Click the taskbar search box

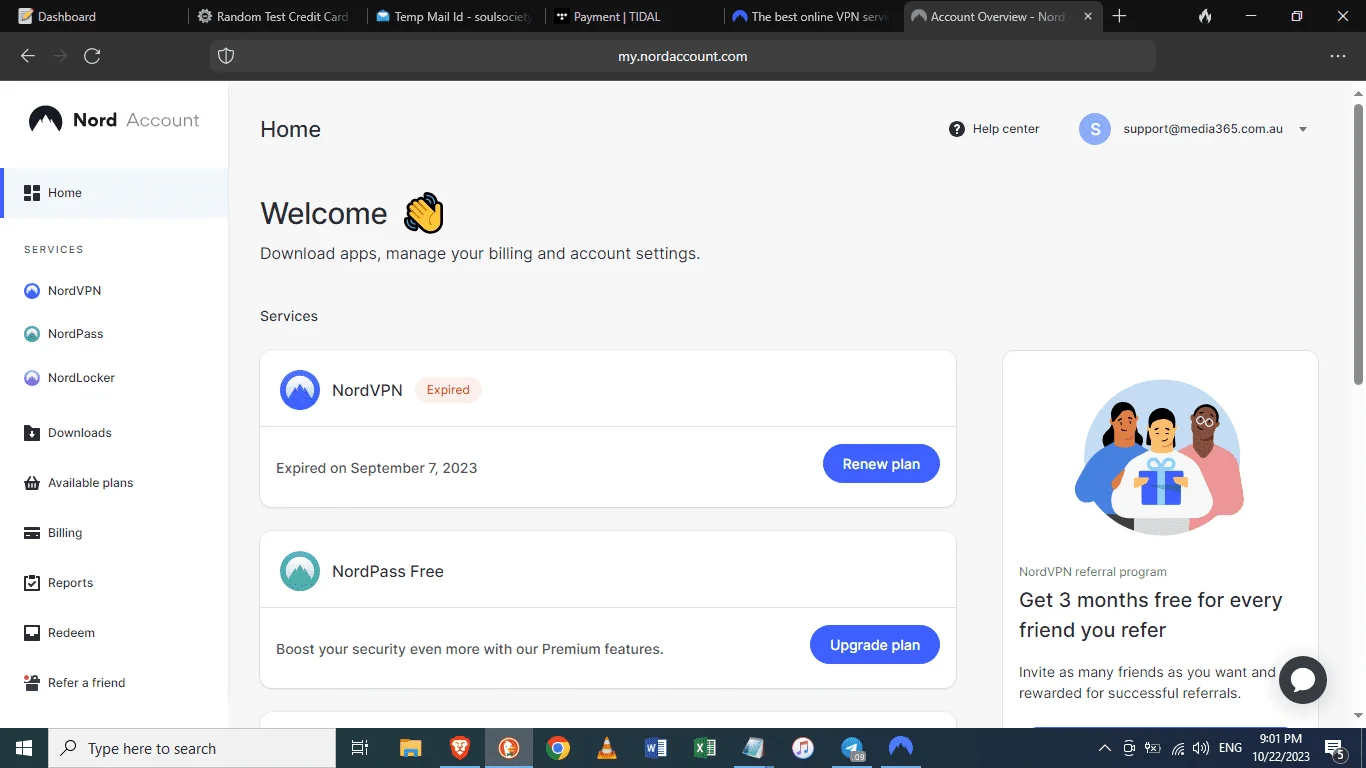click(x=192, y=748)
